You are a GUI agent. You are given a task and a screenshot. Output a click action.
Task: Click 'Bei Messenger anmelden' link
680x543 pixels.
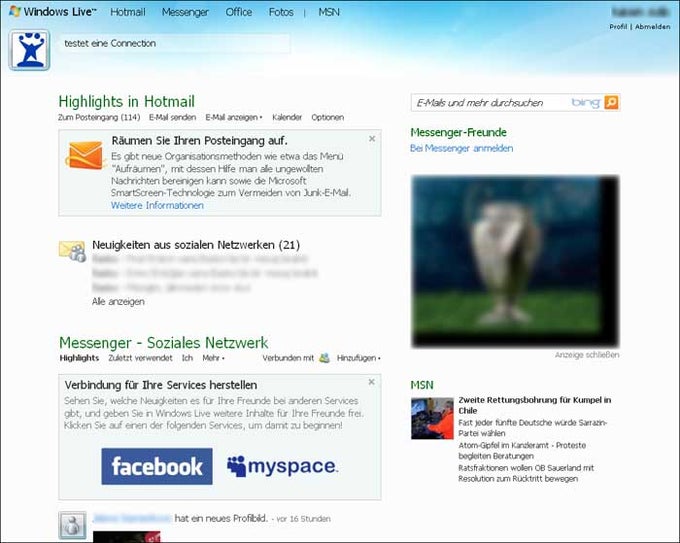point(461,148)
